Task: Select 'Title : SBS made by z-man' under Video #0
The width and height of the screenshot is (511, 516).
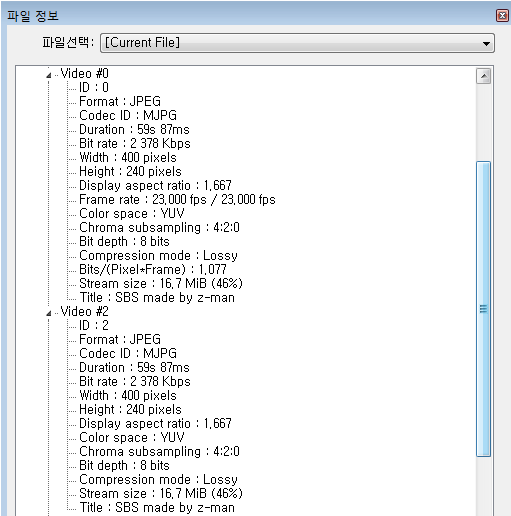Action: point(157,297)
